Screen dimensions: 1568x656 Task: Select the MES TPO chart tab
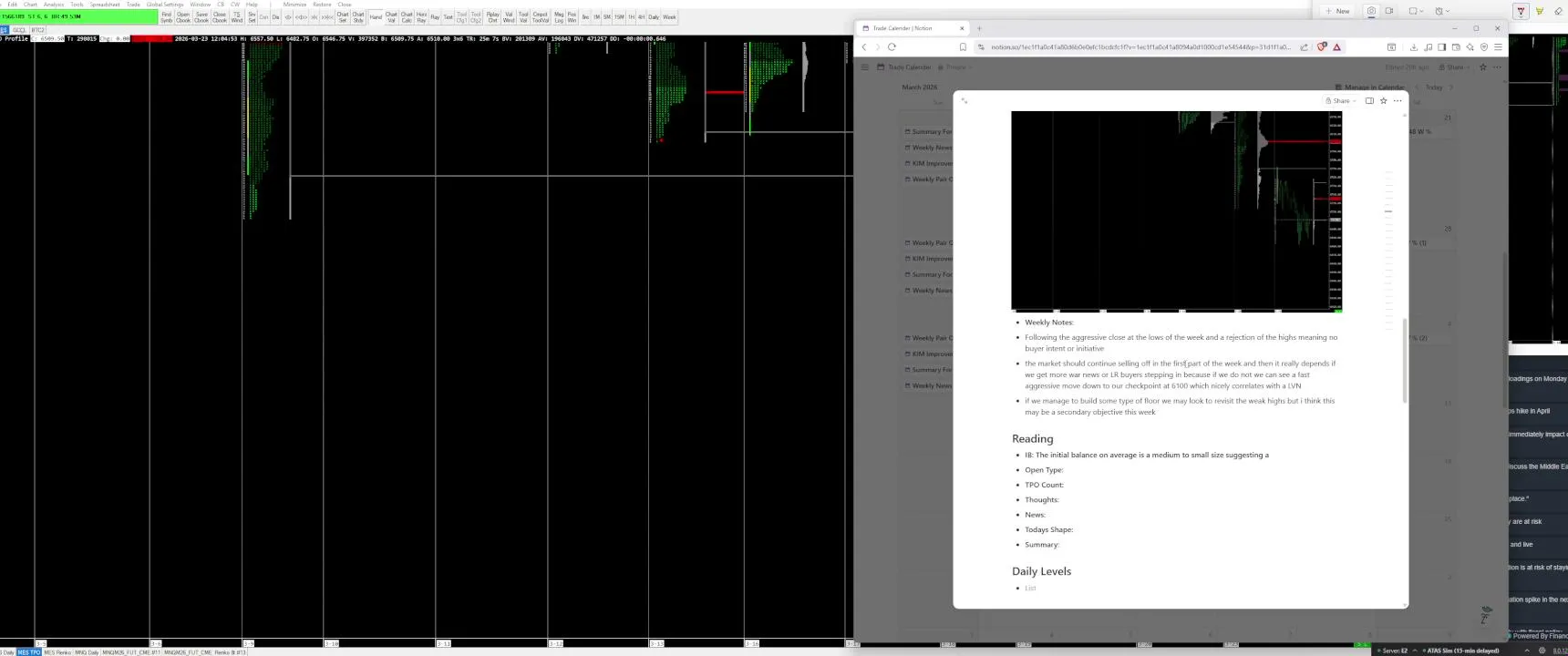[x=29, y=652]
